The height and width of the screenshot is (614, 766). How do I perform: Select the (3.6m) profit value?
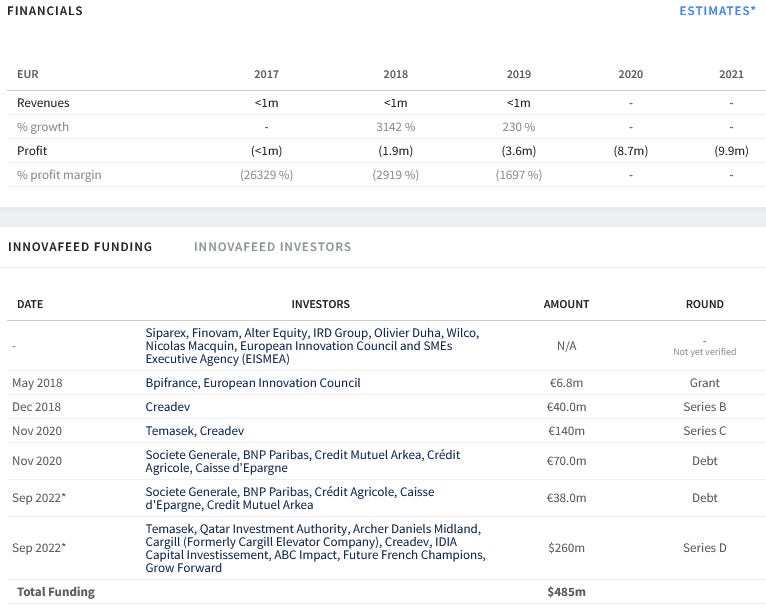pyautogui.click(x=519, y=151)
